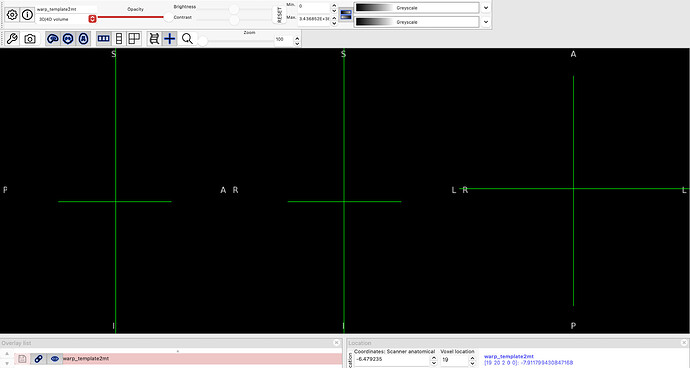The height and width of the screenshot is (368, 690).
Task: Move overlay down in the list
Action: [x=7, y=364]
